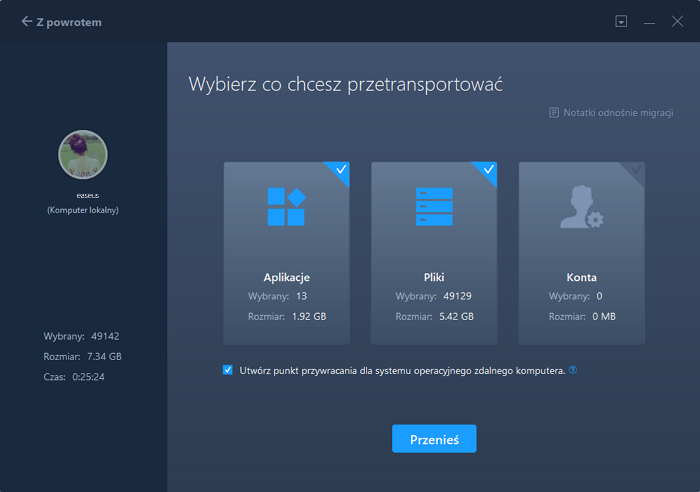Click the migration notes document icon
Screen dimensions: 700x492
554,113
